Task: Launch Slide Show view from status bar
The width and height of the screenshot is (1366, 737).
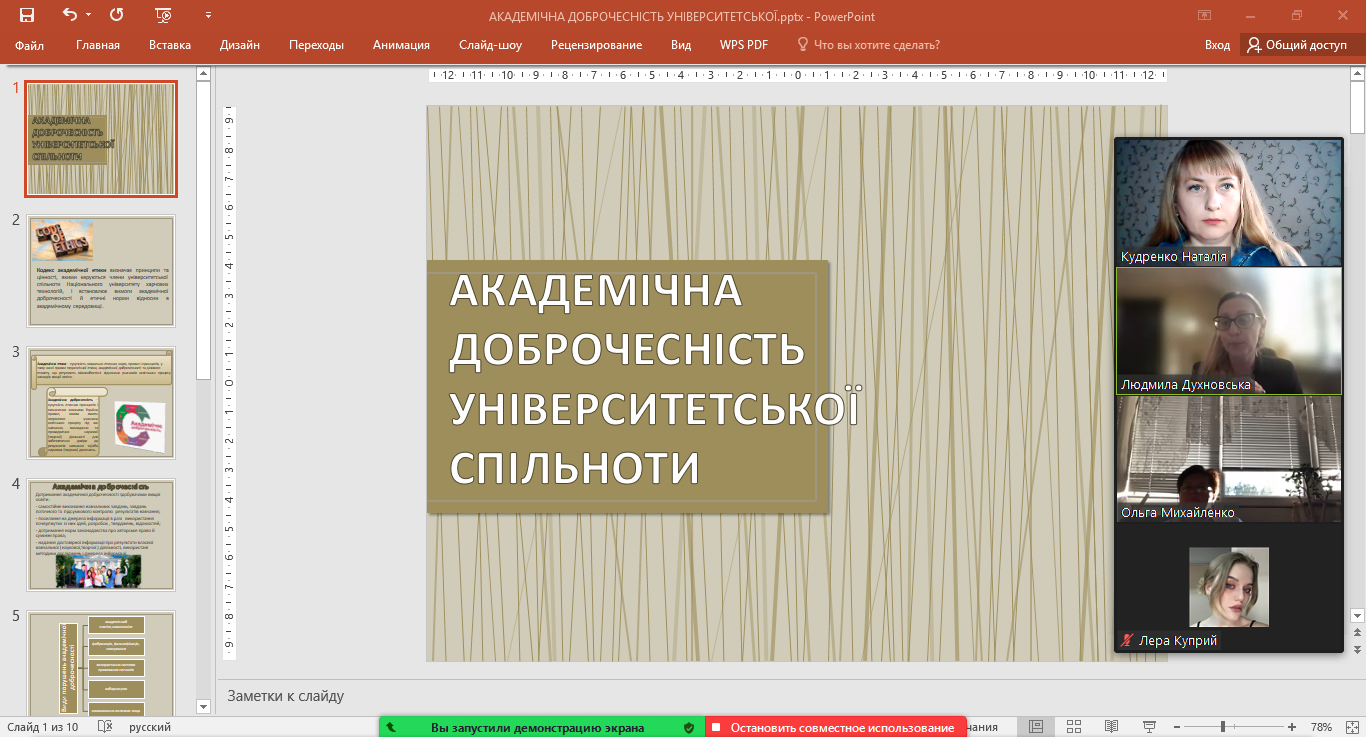Action: point(1149,727)
